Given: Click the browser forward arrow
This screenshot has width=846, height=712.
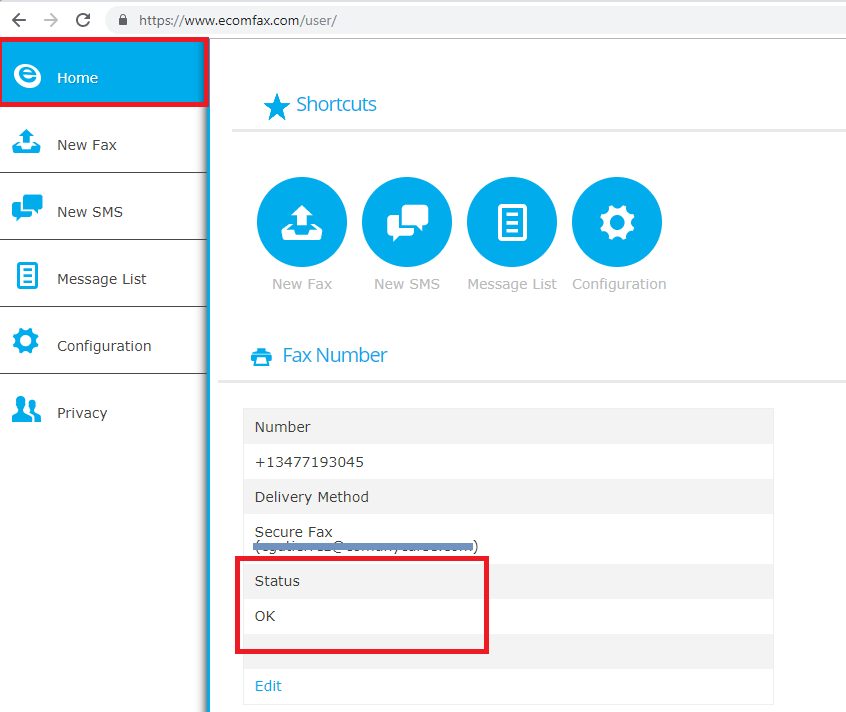Looking at the screenshot, I should click(51, 20).
